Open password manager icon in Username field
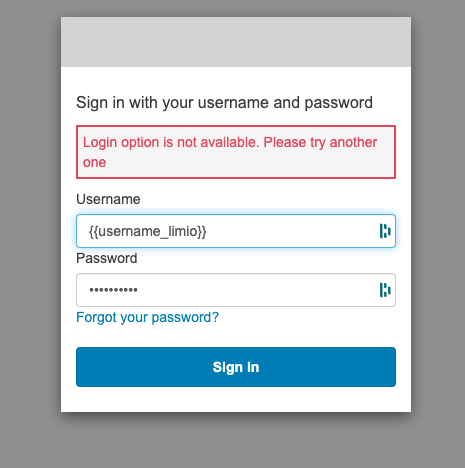The height and width of the screenshot is (468, 465). tap(385, 231)
